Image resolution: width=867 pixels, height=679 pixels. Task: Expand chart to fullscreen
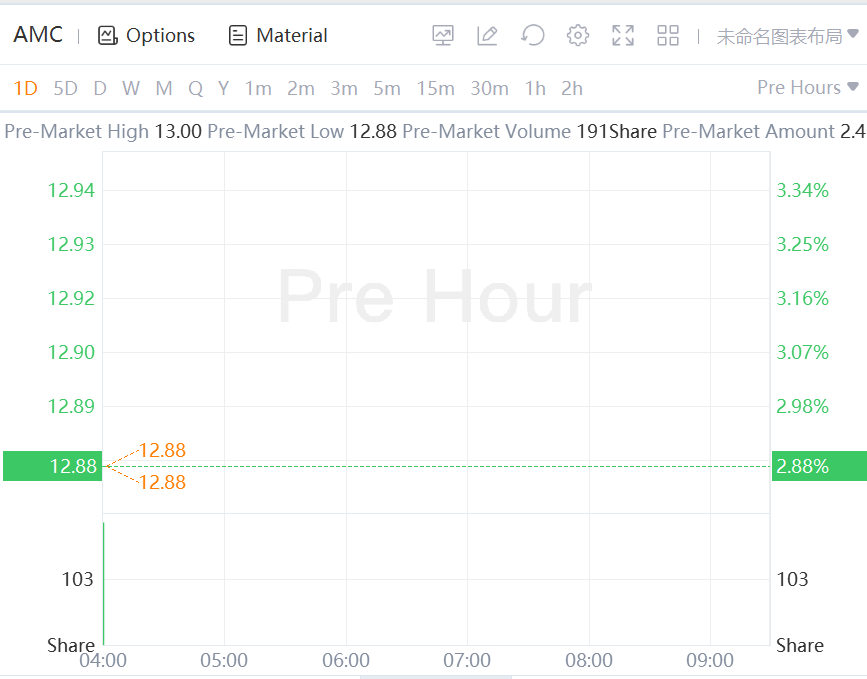tap(623, 36)
